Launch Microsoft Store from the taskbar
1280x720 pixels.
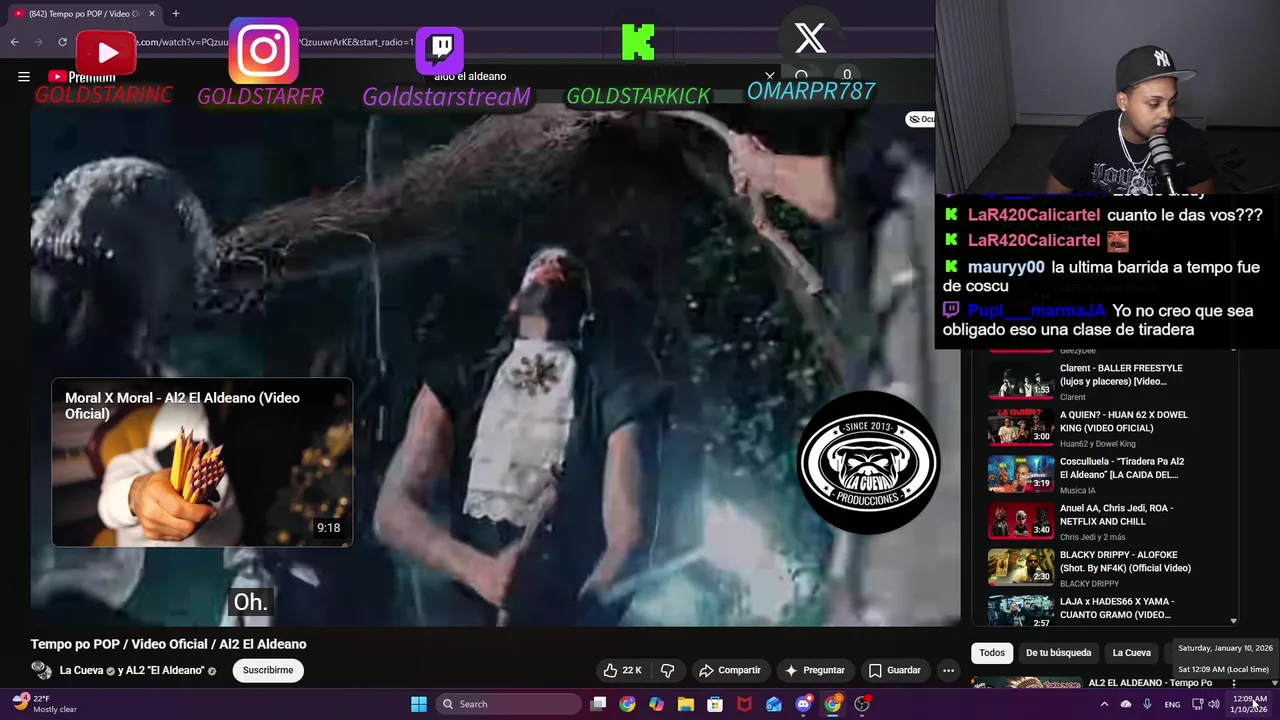click(715, 704)
